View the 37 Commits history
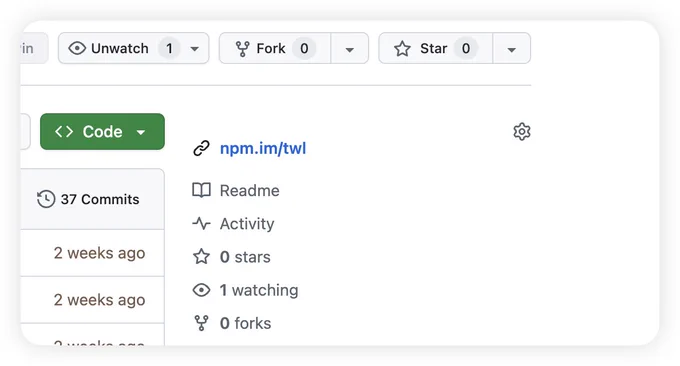The height and width of the screenshot is (366, 680). click(x=88, y=199)
